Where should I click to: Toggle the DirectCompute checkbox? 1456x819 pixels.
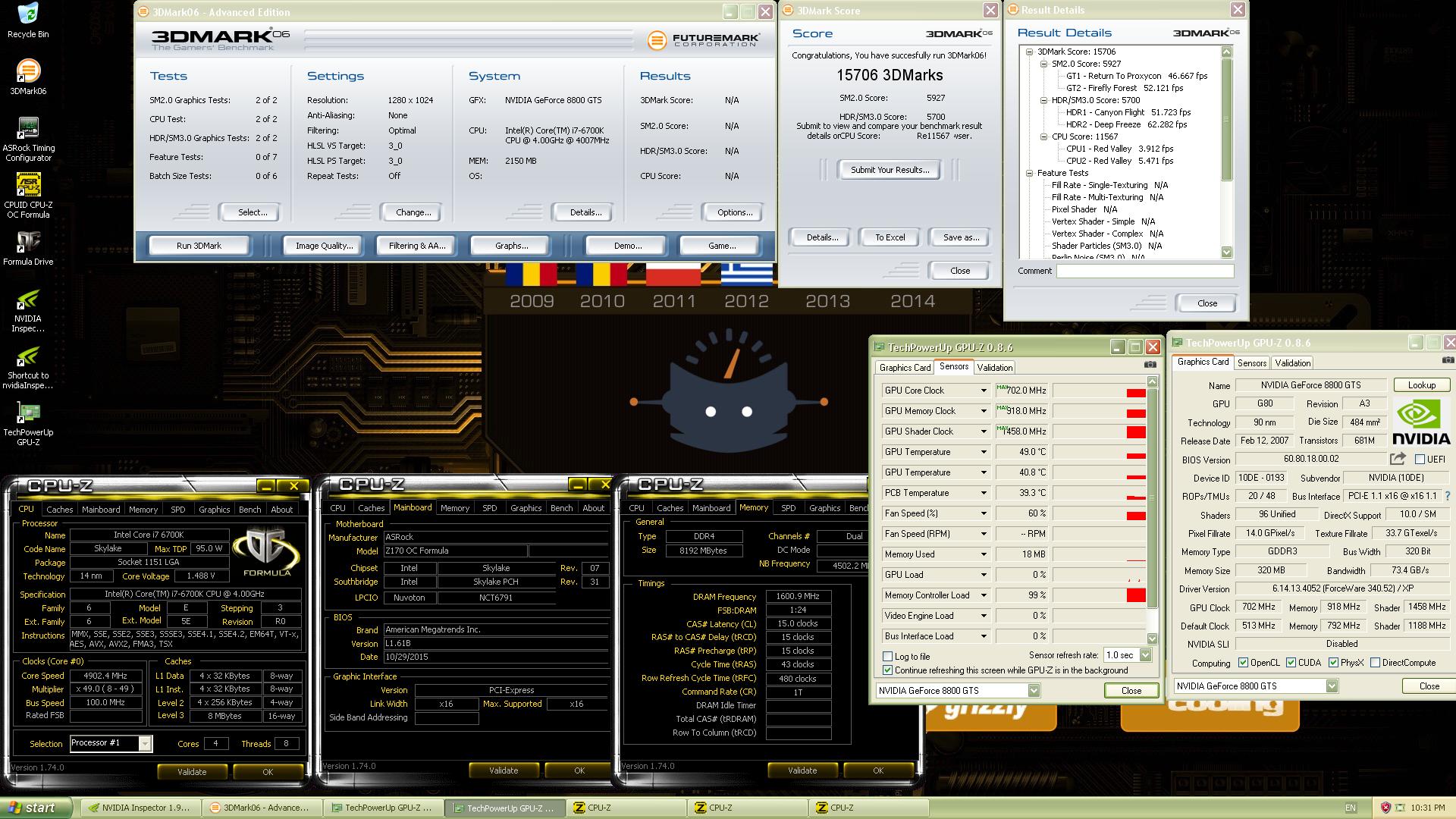(x=1375, y=663)
